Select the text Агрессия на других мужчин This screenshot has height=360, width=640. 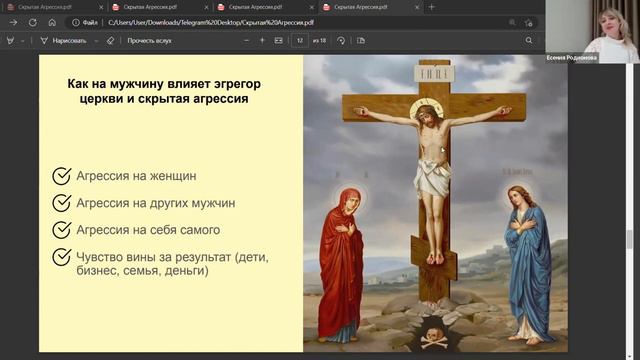[x=156, y=203]
